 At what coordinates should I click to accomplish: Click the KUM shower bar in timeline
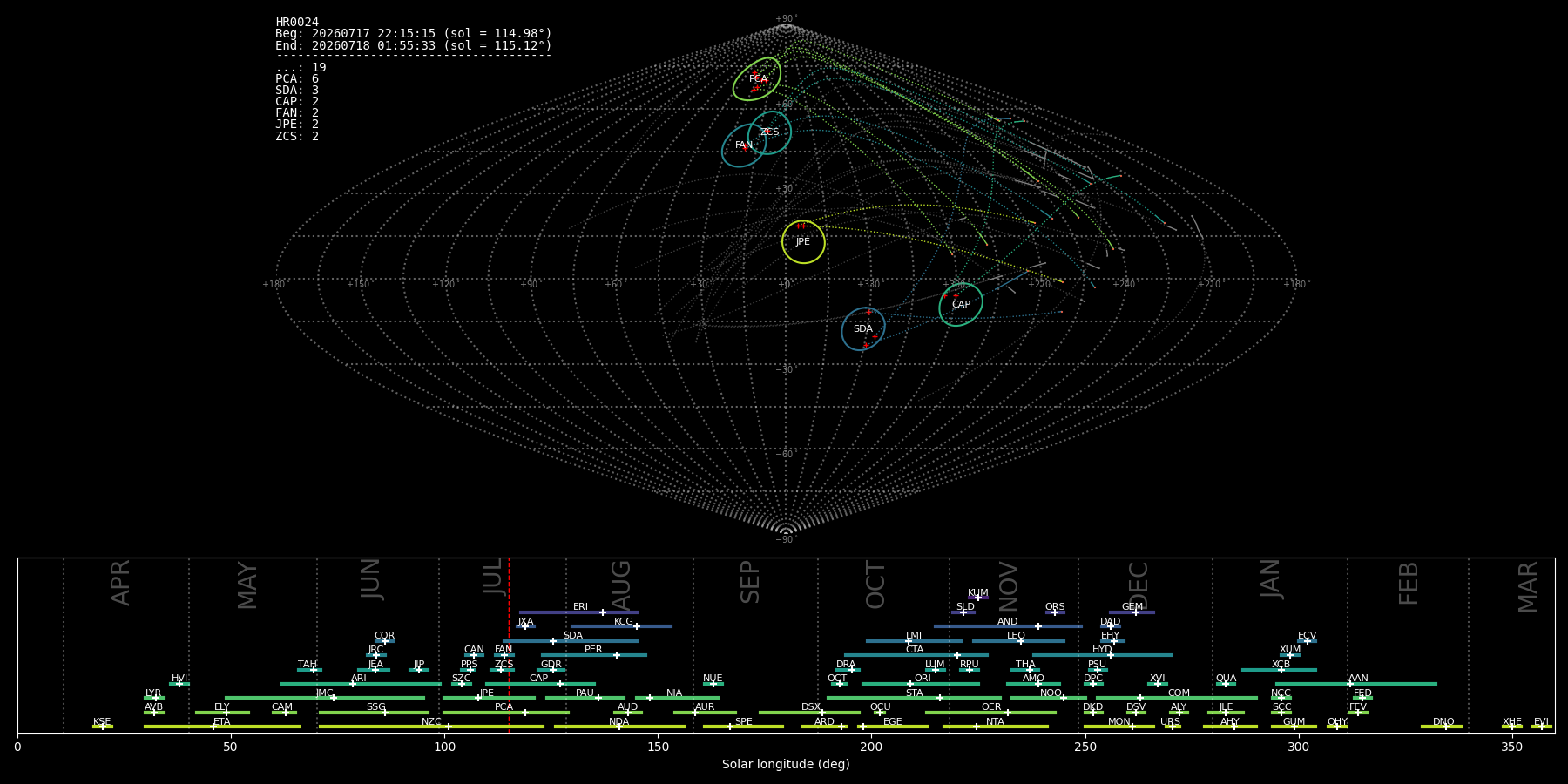pos(978,598)
